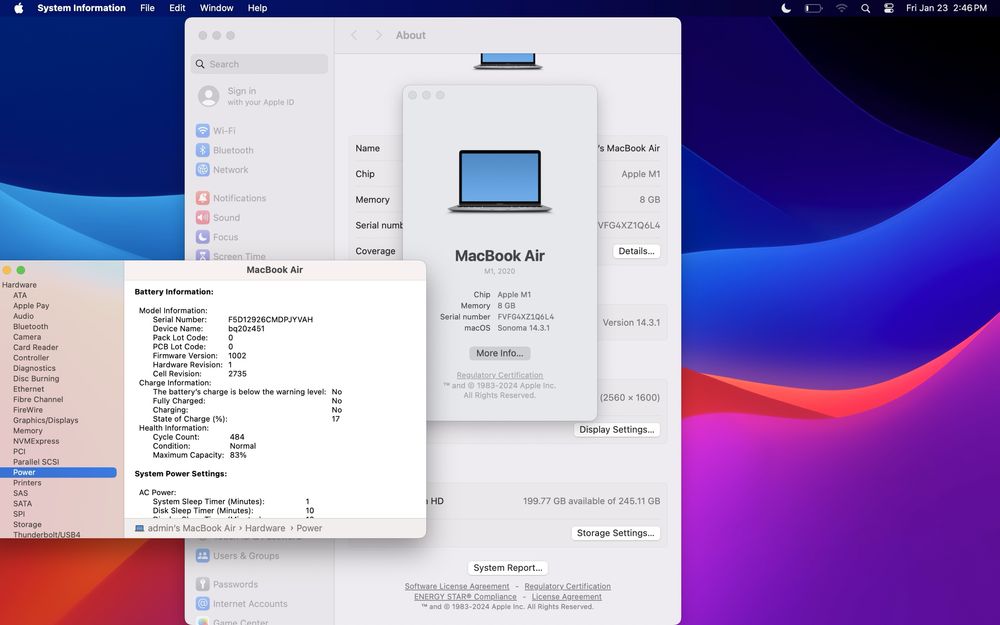Select Card Reader in hardware list
This screenshot has width=1000, height=625.
(x=35, y=348)
